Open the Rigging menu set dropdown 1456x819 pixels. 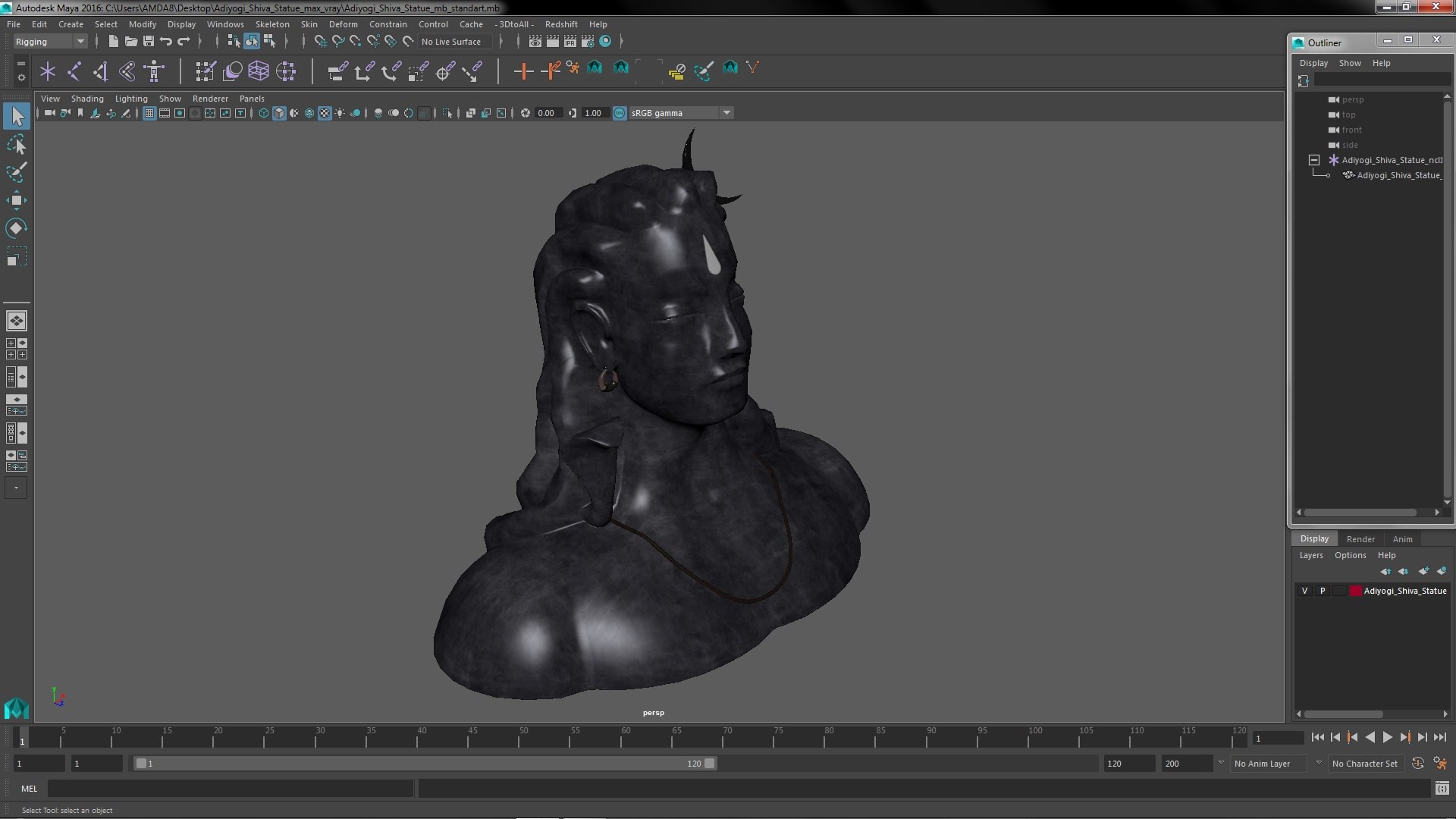[x=50, y=42]
